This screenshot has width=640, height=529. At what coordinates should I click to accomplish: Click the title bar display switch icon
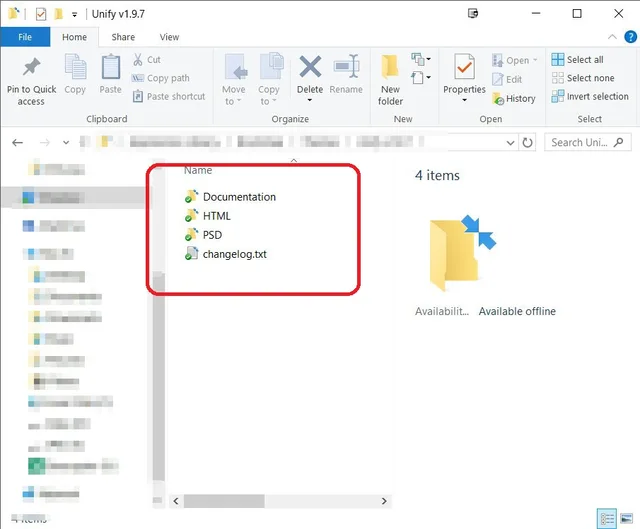pos(473,14)
